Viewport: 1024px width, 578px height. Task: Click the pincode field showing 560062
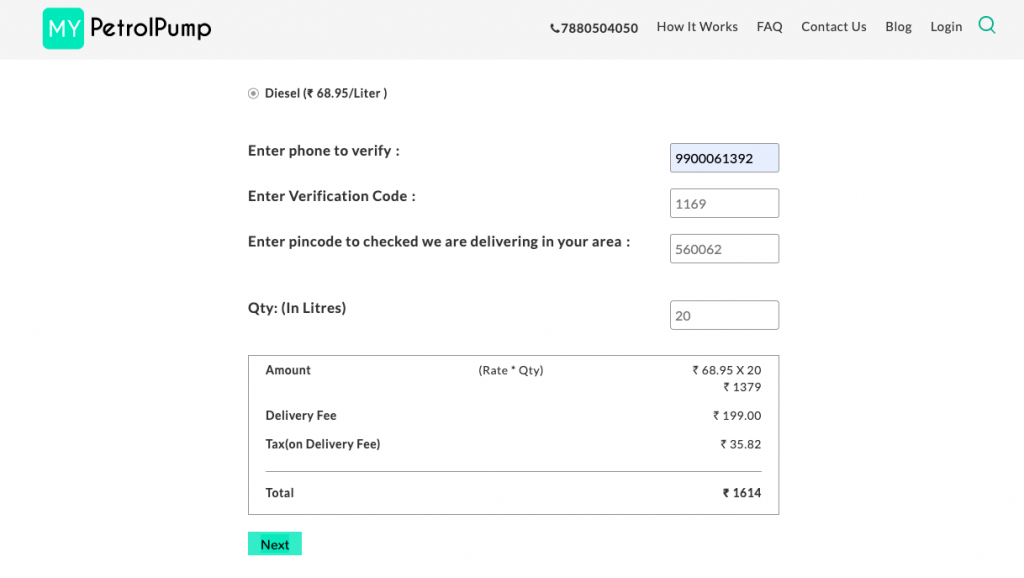[x=724, y=249]
